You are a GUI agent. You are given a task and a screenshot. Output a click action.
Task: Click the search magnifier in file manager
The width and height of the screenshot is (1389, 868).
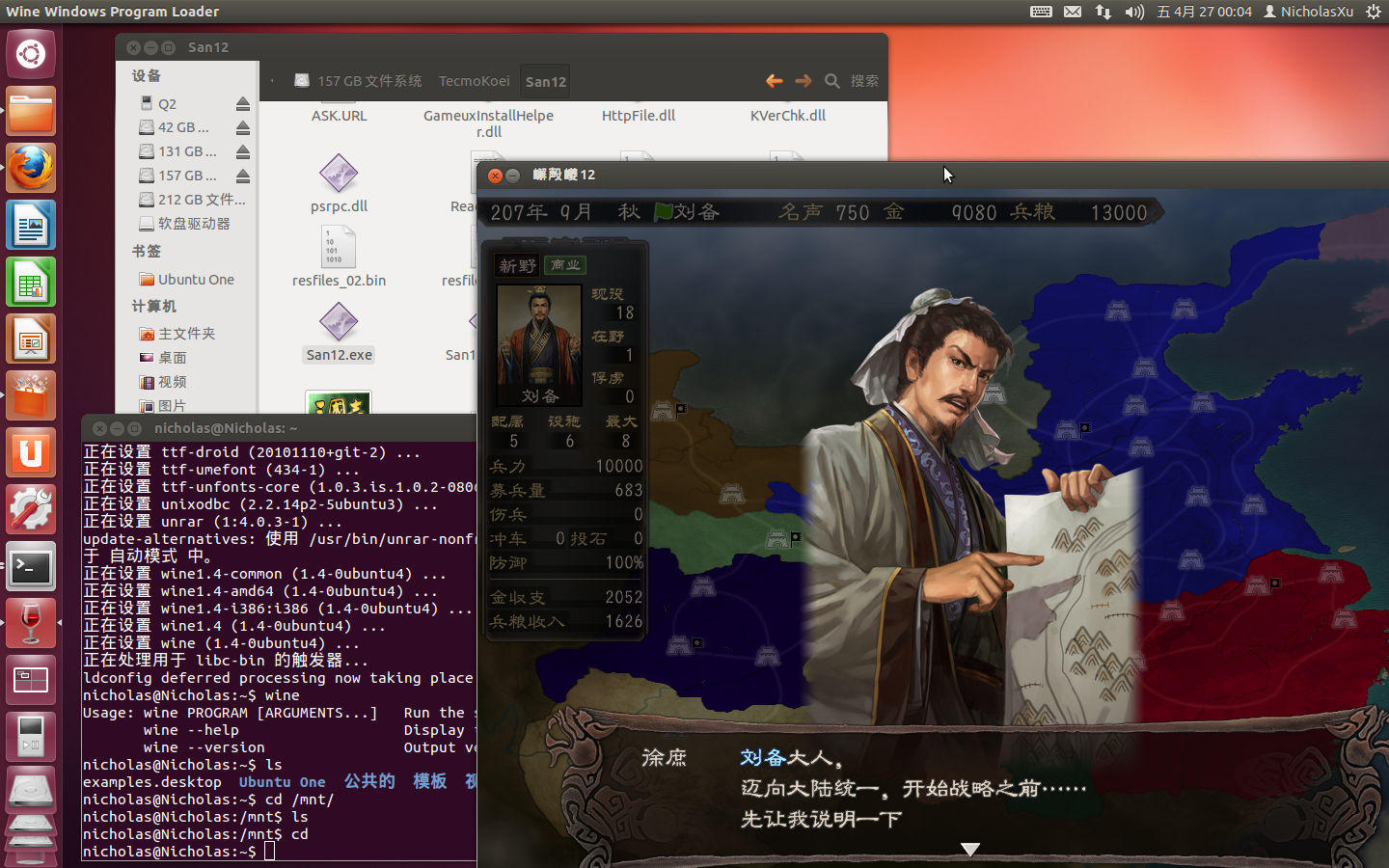[831, 81]
